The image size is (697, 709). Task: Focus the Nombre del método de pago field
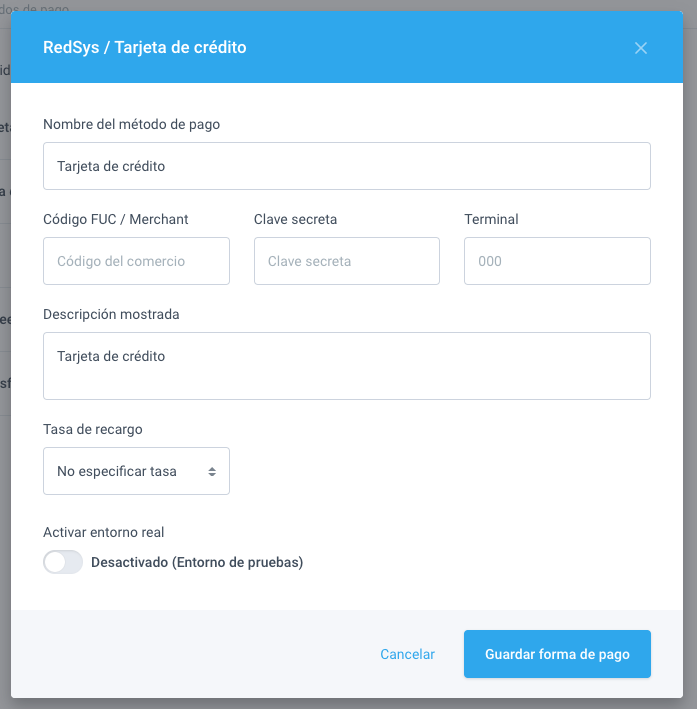pos(346,166)
